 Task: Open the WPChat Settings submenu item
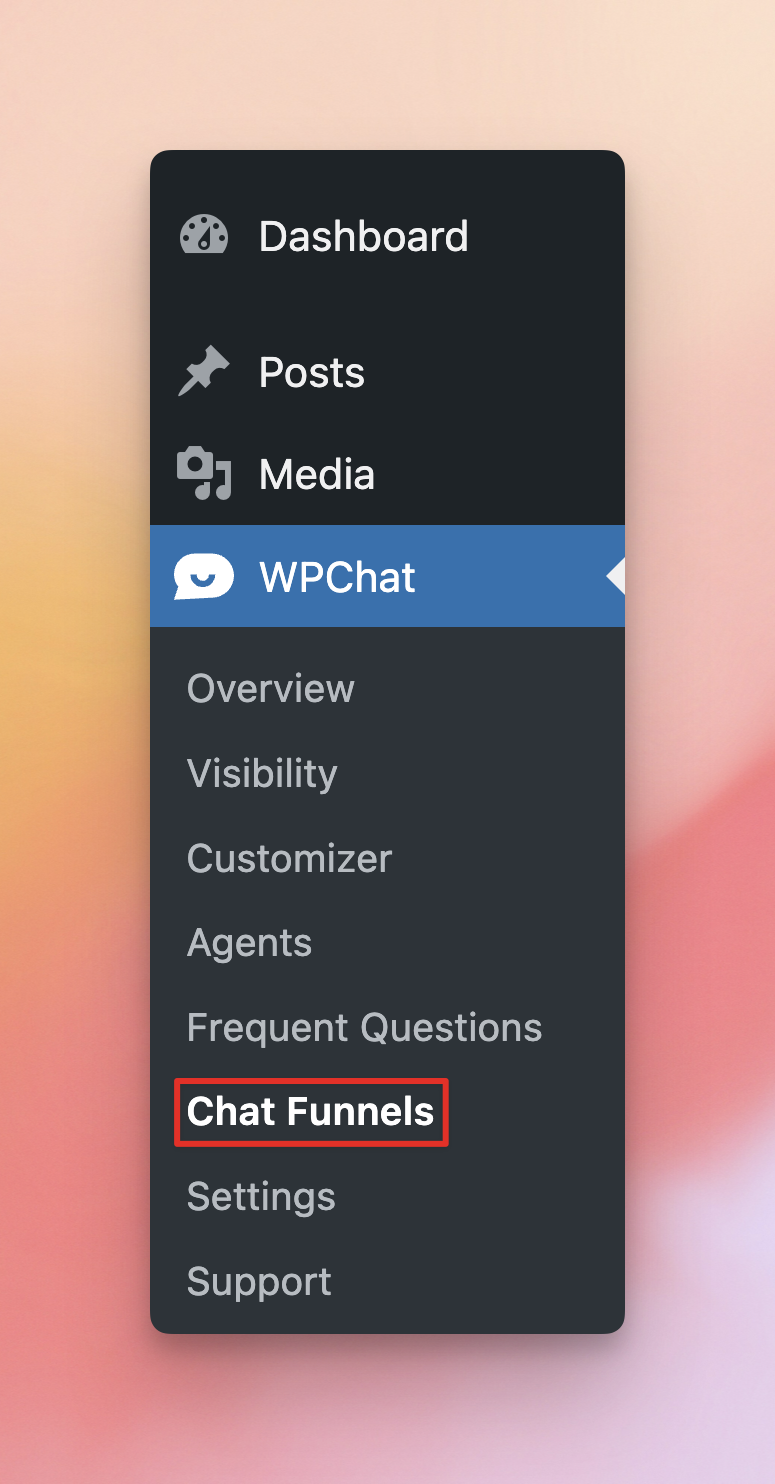pyautogui.click(x=261, y=1196)
